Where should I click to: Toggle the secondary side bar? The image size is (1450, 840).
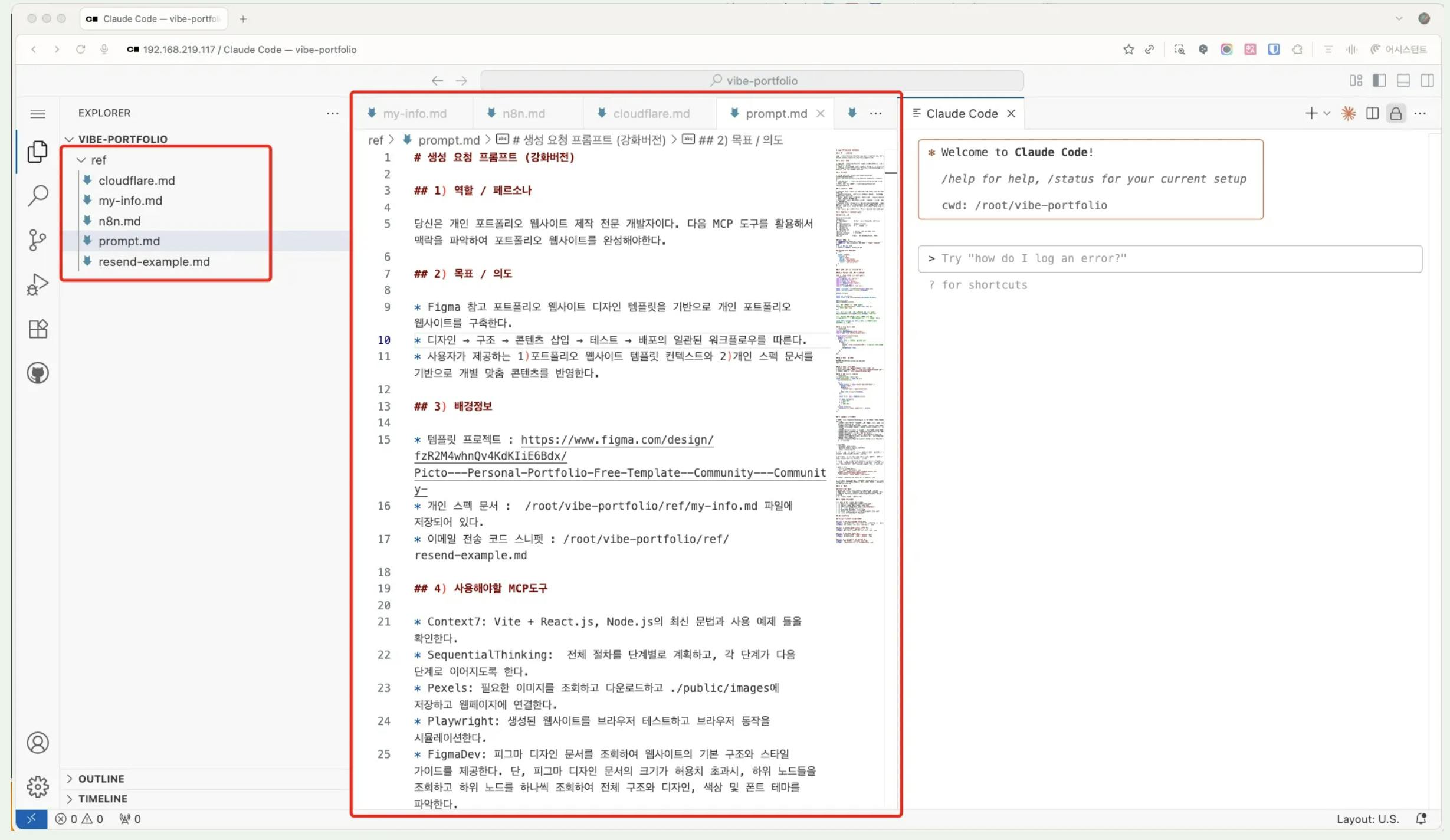pos(1427,80)
